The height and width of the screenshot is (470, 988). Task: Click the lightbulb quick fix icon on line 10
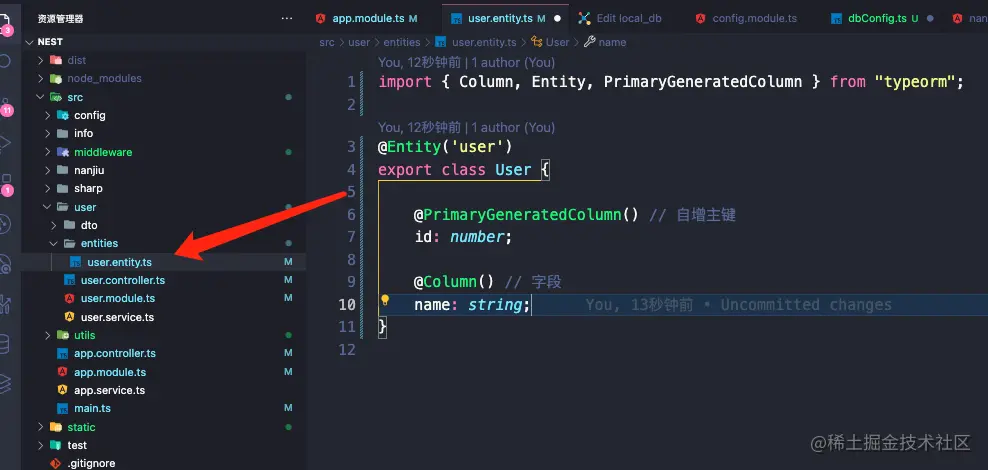click(x=384, y=301)
